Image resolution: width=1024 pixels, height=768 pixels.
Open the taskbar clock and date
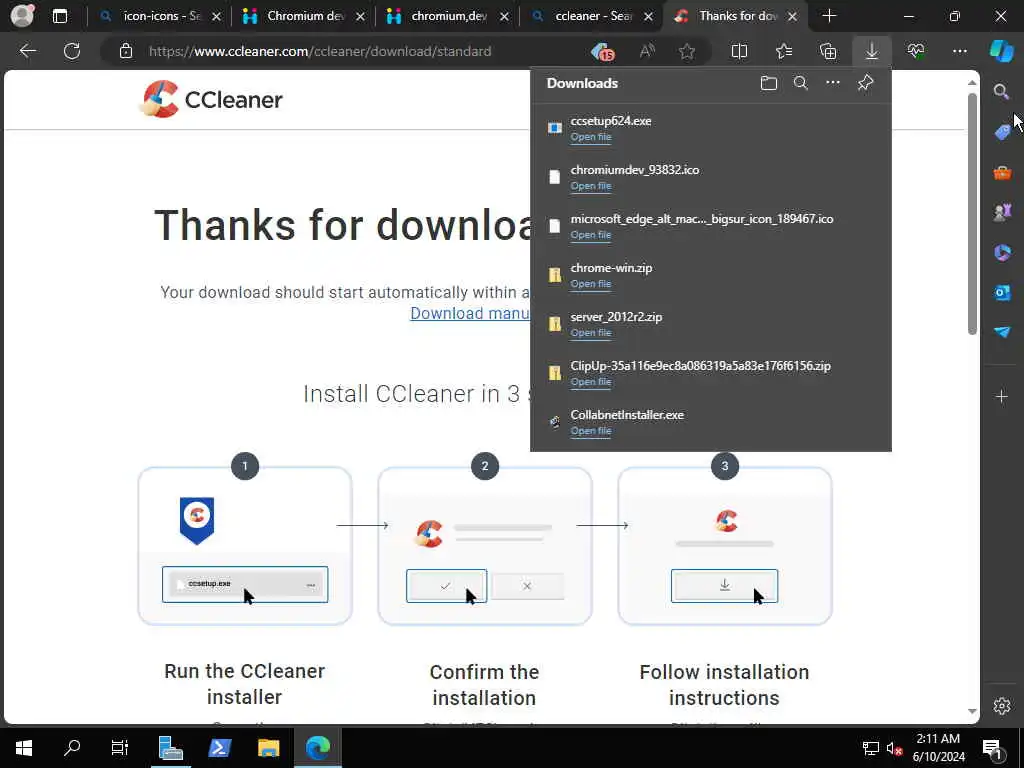[x=938, y=748]
